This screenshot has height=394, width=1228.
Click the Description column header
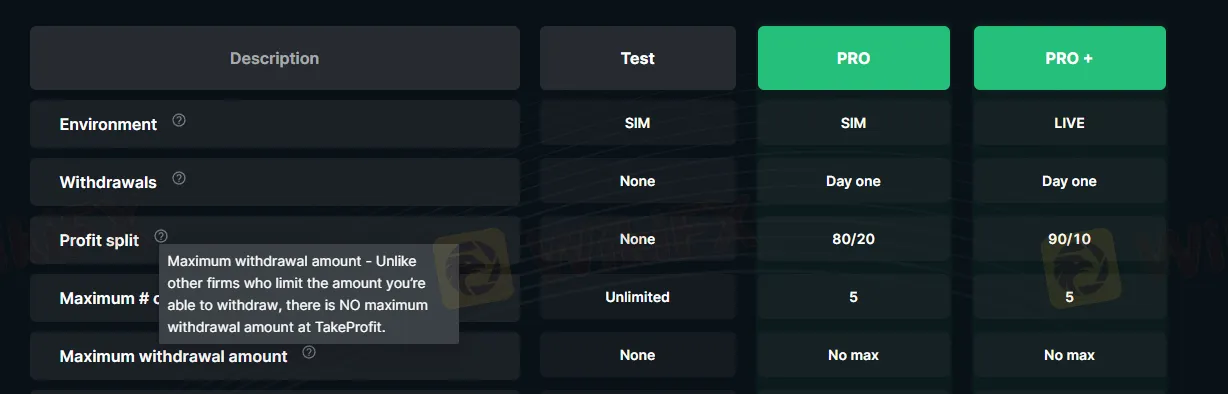[x=275, y=58]
